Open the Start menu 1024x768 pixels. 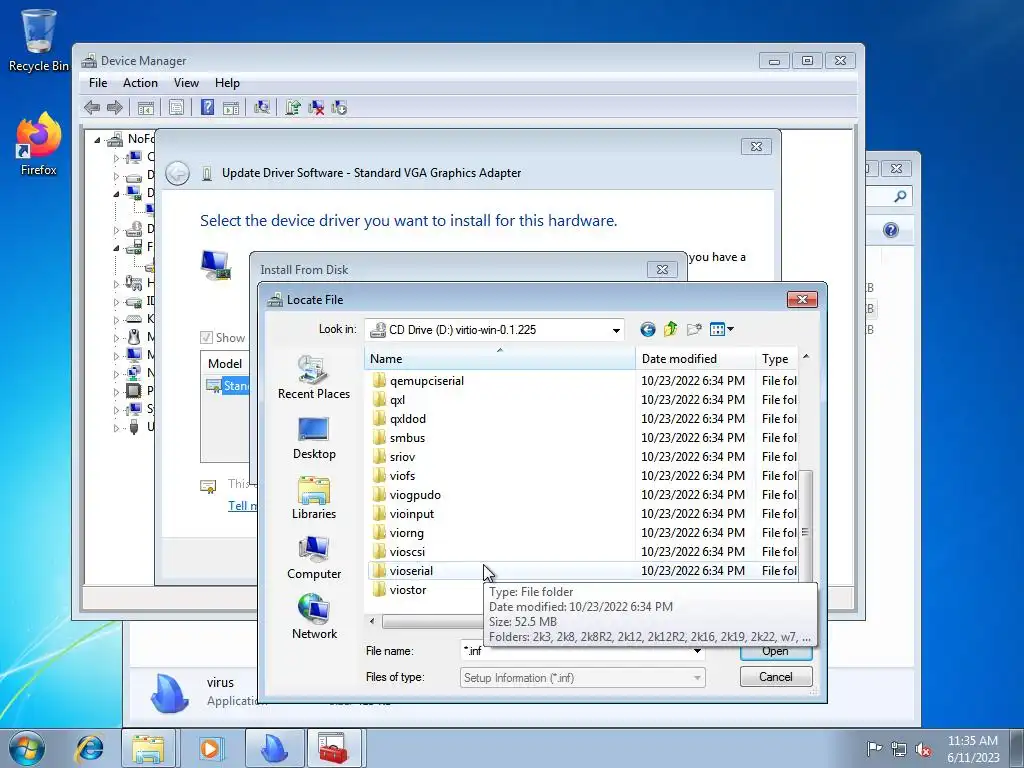coord(27,748)
